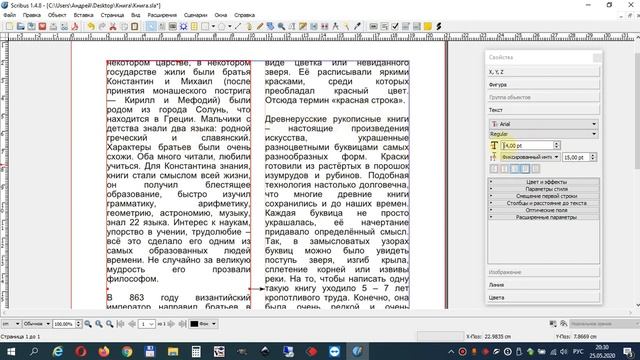Open the Фигура properties tab
Image resolution: width=640 pixels, height=360 pixels.
[x=544, y=84]
